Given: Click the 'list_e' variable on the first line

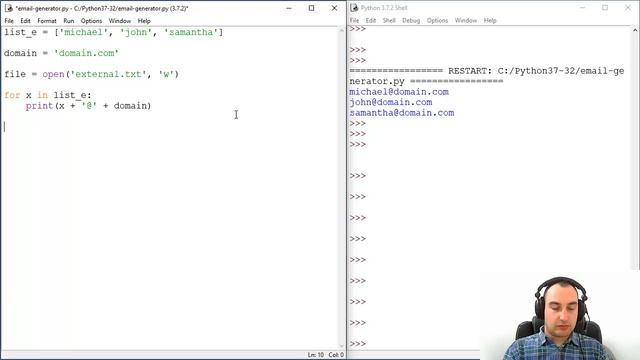Looking at the screenshot, I should tap(20, 32).
